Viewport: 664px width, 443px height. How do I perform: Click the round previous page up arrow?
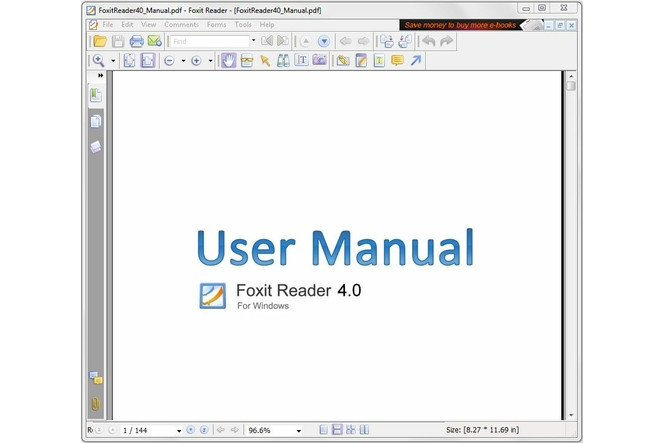[305, 42]
